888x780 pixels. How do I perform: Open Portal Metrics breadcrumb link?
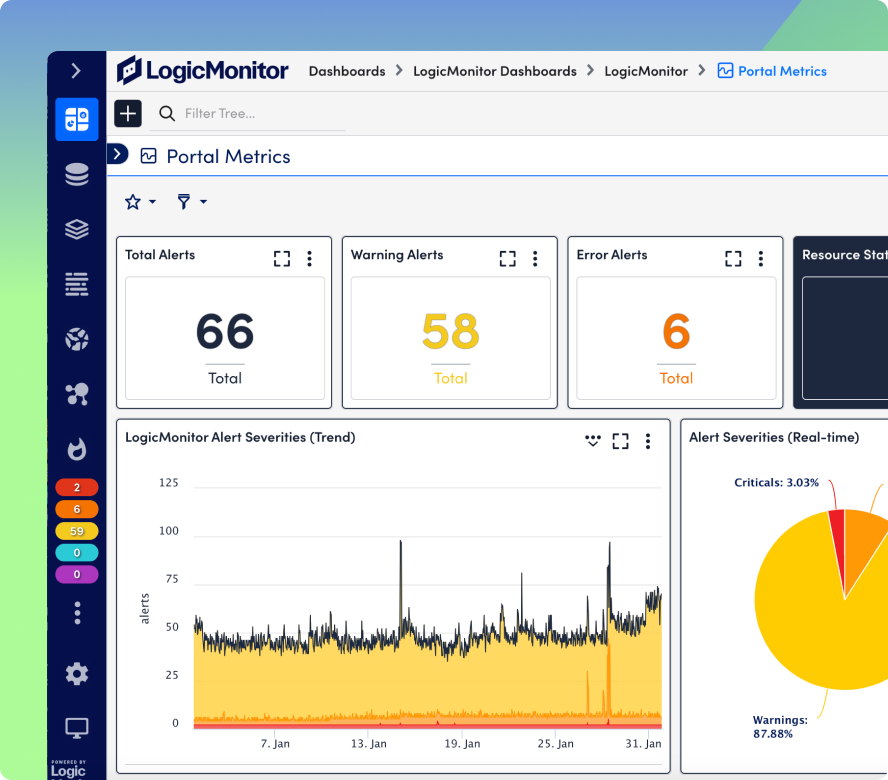pyautogui.click(x=772, y=71)
